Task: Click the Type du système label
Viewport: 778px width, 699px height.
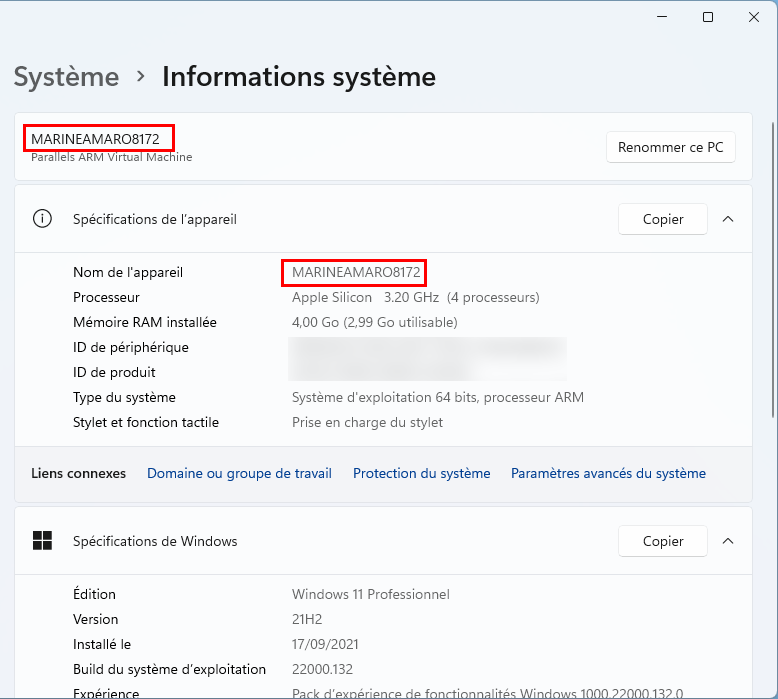Action: (125, 397)
